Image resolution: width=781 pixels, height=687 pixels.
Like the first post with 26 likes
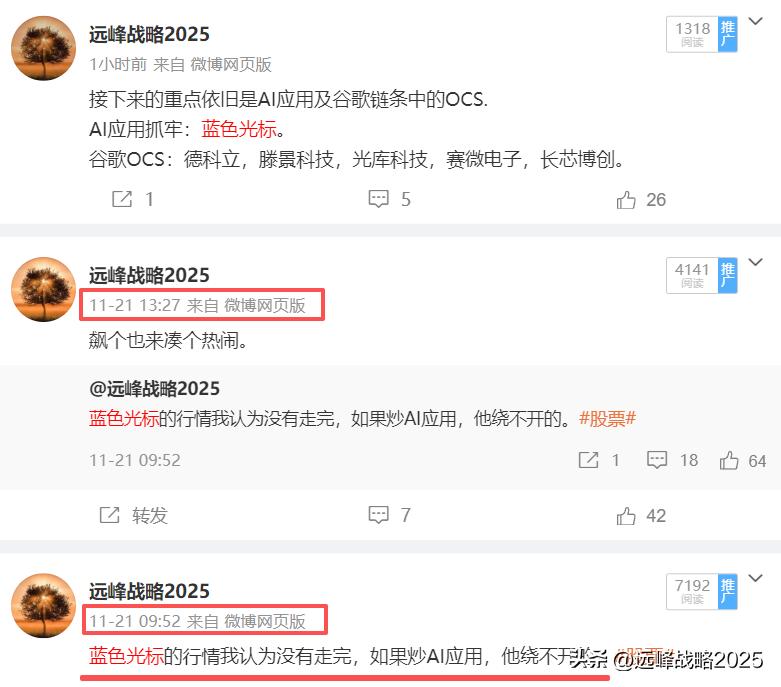pyautogui.click(x=626, y=200)
